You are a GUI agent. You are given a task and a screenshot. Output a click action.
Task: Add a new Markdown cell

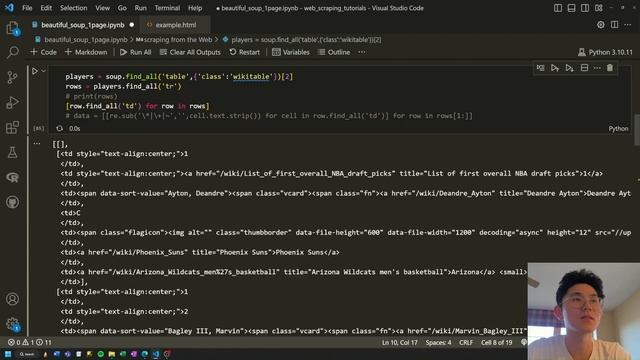(86, 52)
